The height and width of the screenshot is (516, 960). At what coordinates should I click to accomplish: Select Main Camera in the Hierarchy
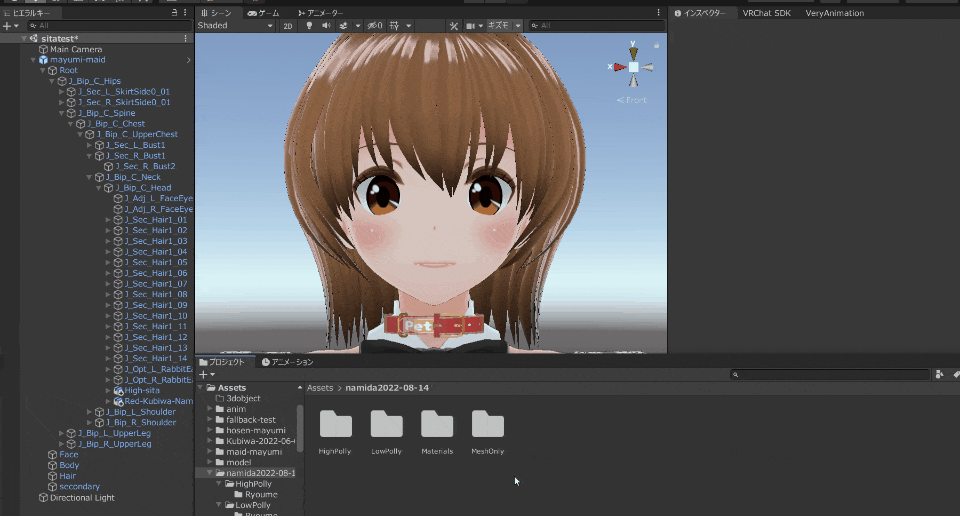click(x=75, y=49)
